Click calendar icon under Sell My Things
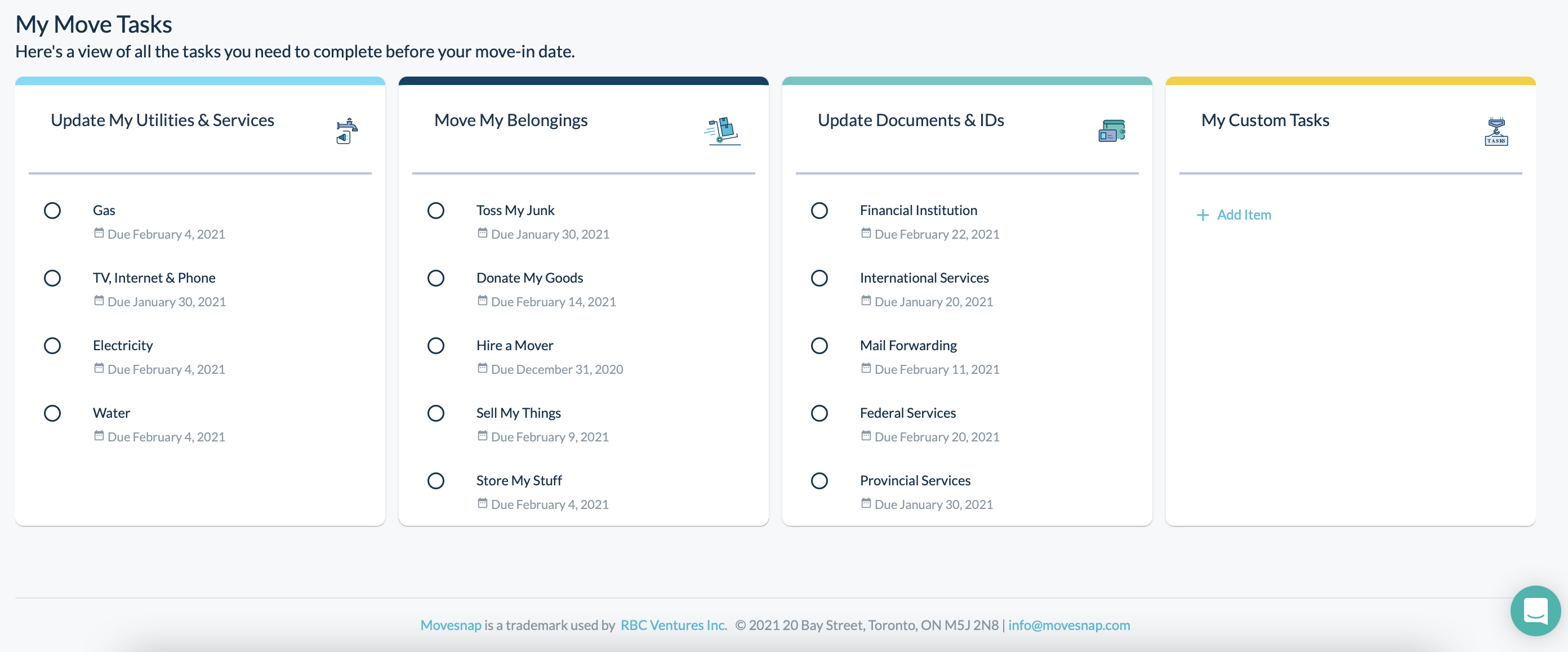 (x=482, y=436)
